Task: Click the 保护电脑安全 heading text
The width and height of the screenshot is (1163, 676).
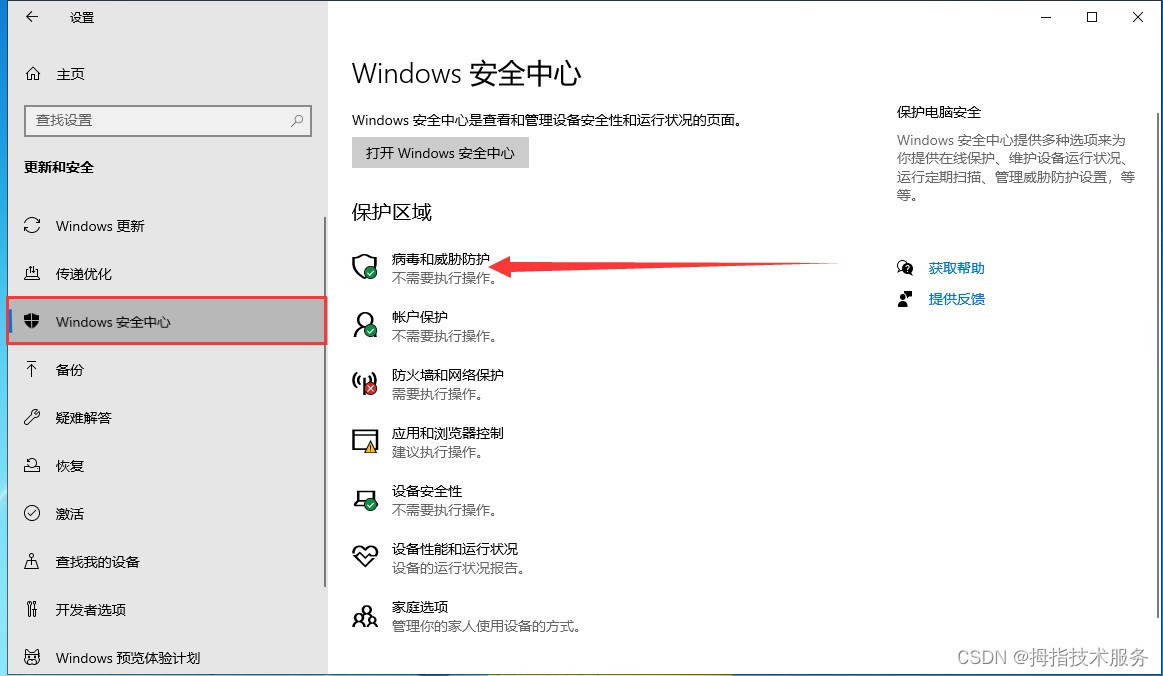Action: coord(938,112)
